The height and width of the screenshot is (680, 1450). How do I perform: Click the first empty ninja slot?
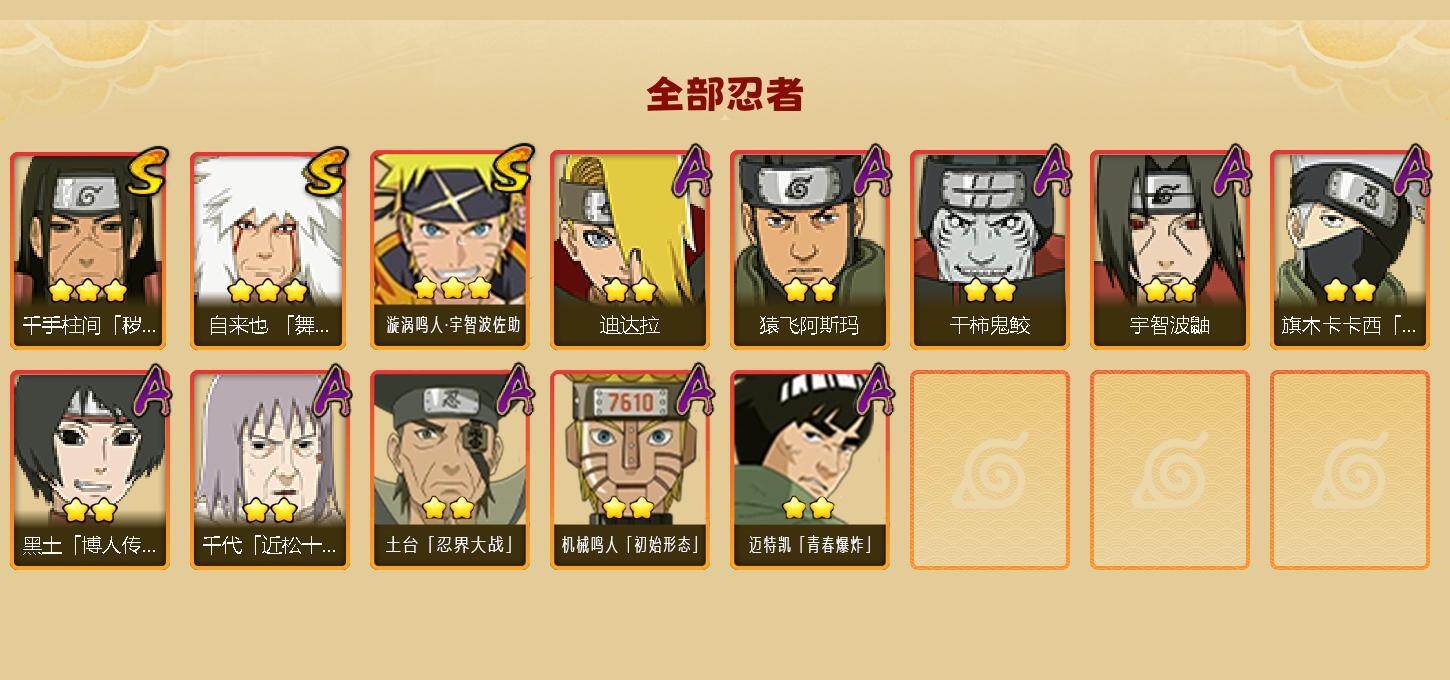990,470
